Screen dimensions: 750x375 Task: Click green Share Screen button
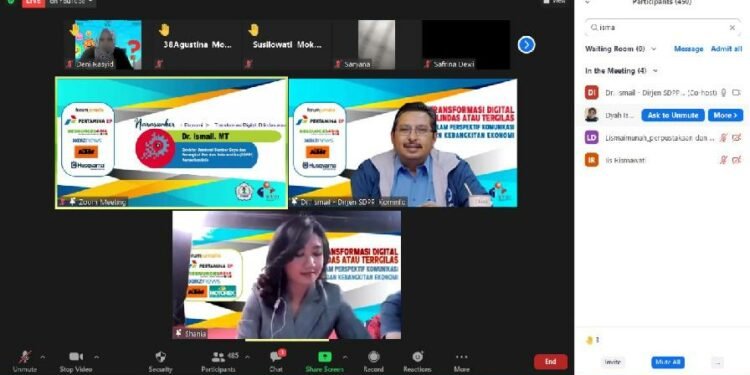[x=324, y=362]
